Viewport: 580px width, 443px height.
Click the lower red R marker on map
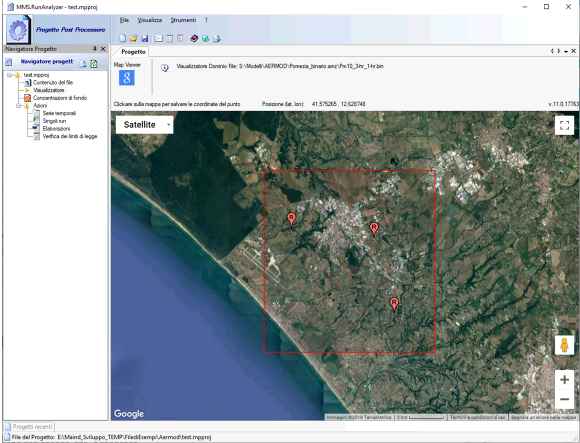394,304
